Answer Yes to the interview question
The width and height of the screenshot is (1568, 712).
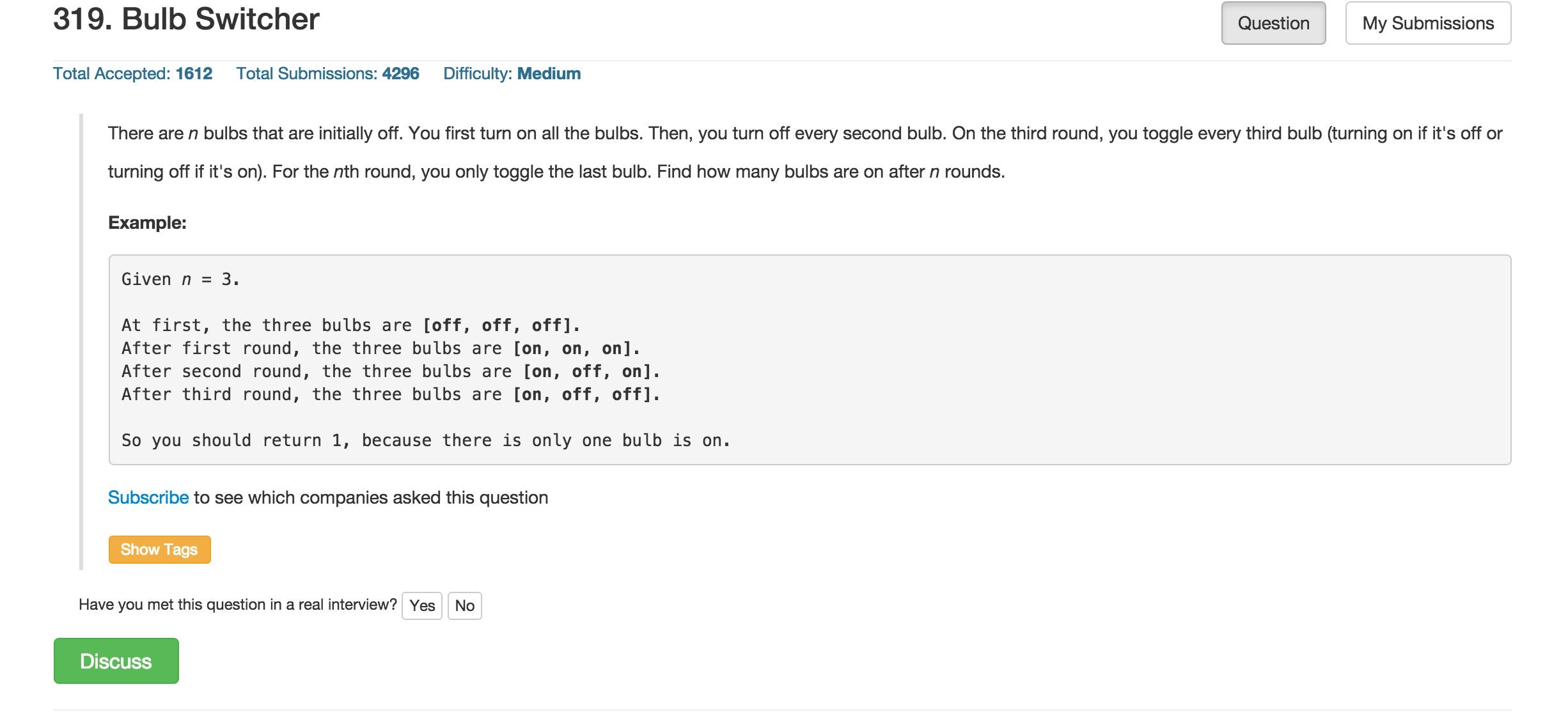(x=422, y=606)
